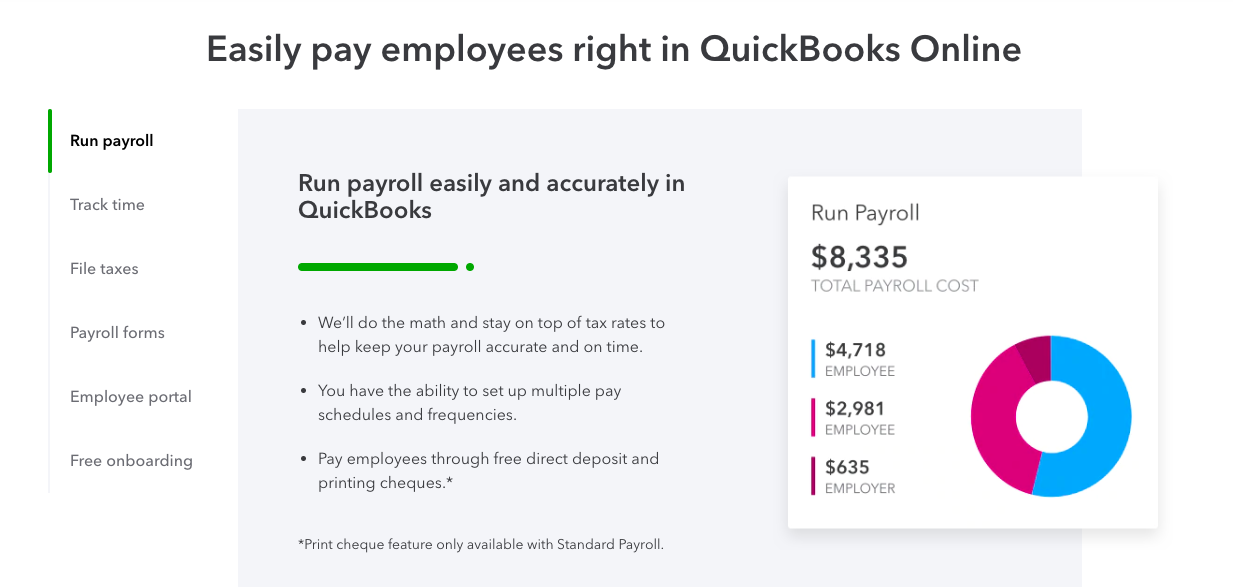Switch to the File taxes tab
1233x587 pixels.
click(104, 269)
